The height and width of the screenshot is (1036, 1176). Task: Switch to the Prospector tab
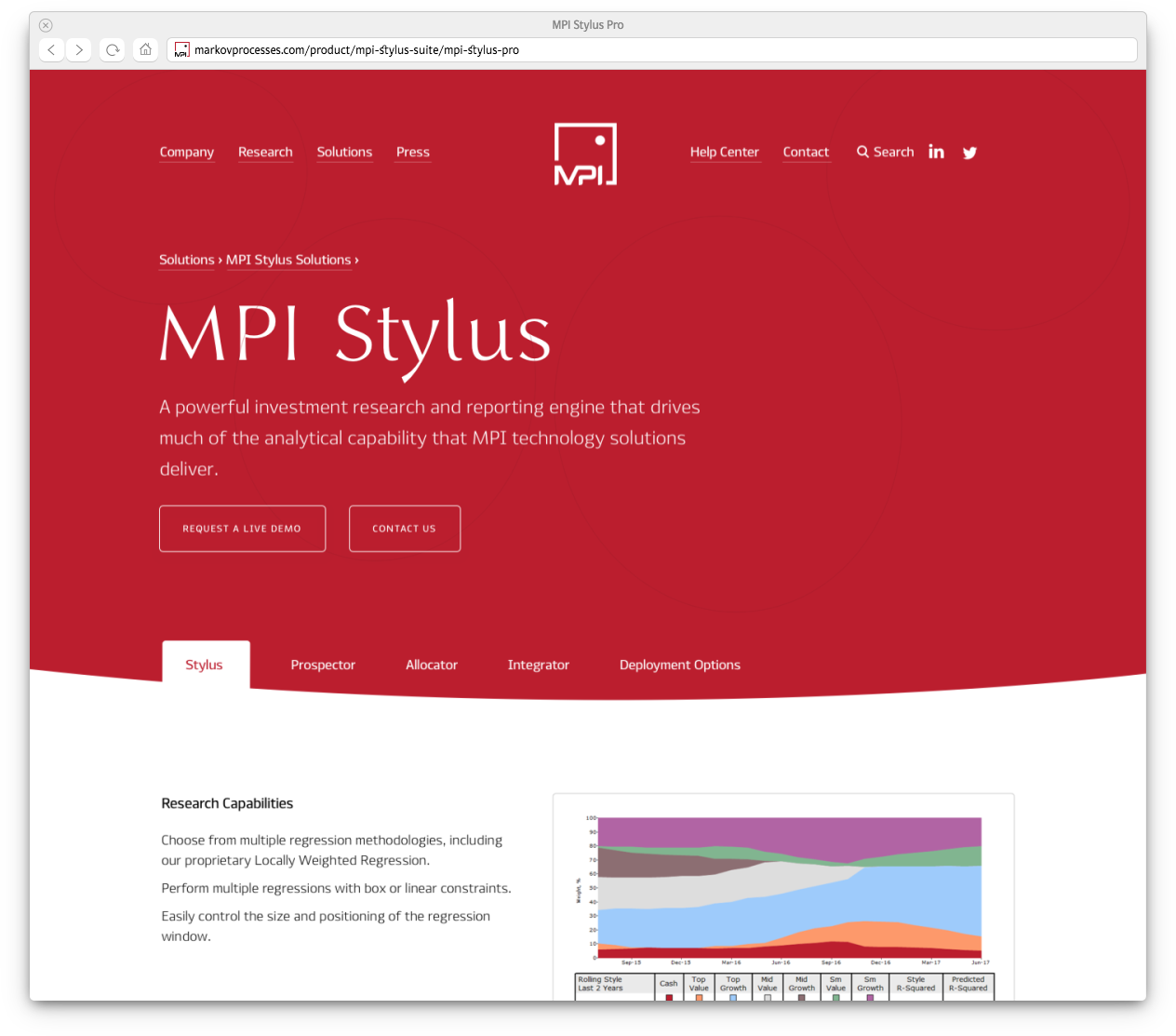[x=323, y=665]
